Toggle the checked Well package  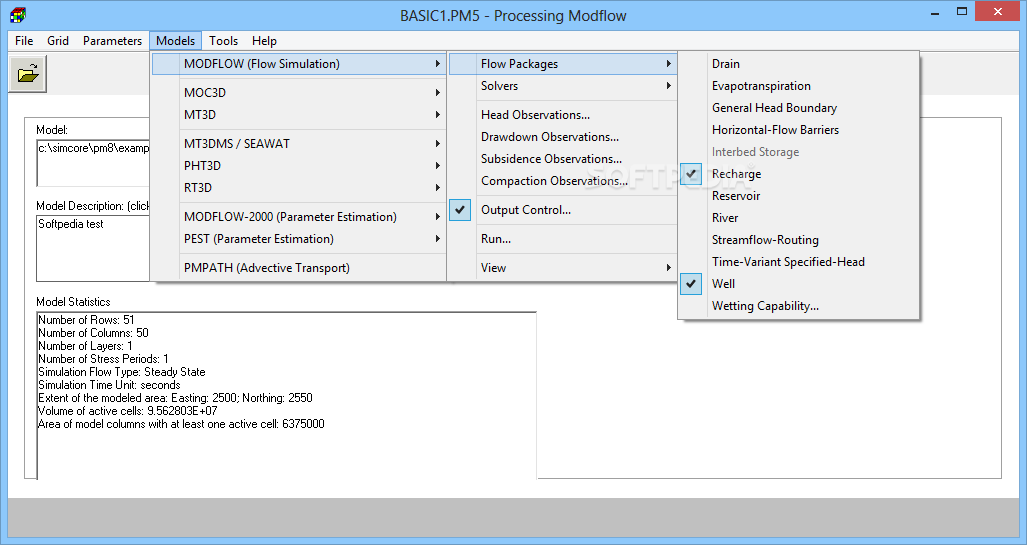pyautogui.click(x=798, y=284)
